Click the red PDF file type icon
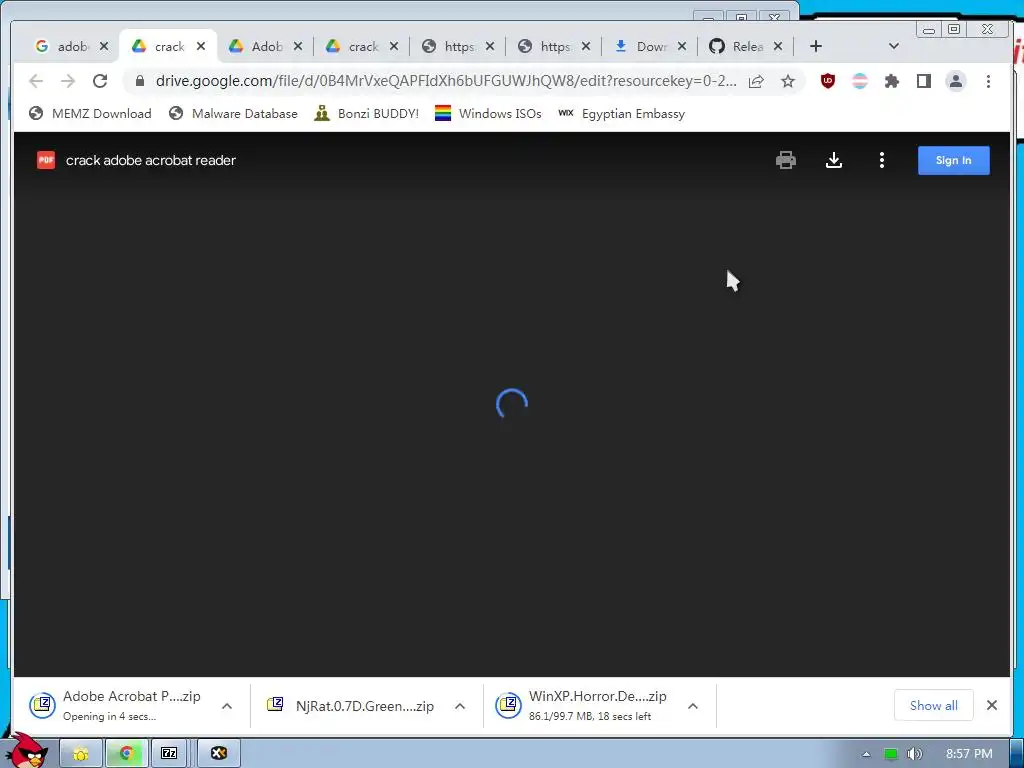1024x768 pixels. (x=46, y=160)
